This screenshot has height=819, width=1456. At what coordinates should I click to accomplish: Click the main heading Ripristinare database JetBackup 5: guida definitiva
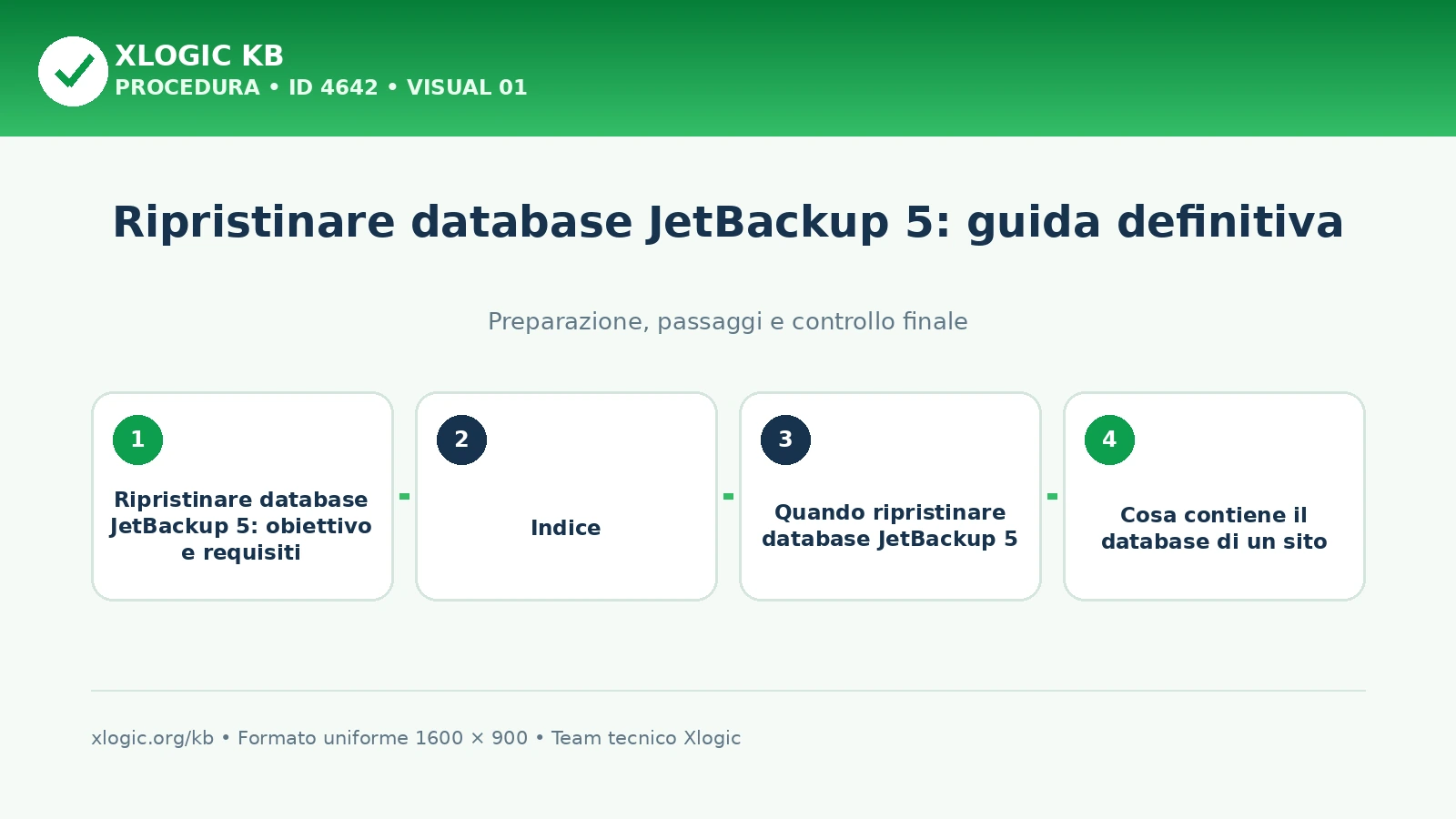tap(728, 222)
